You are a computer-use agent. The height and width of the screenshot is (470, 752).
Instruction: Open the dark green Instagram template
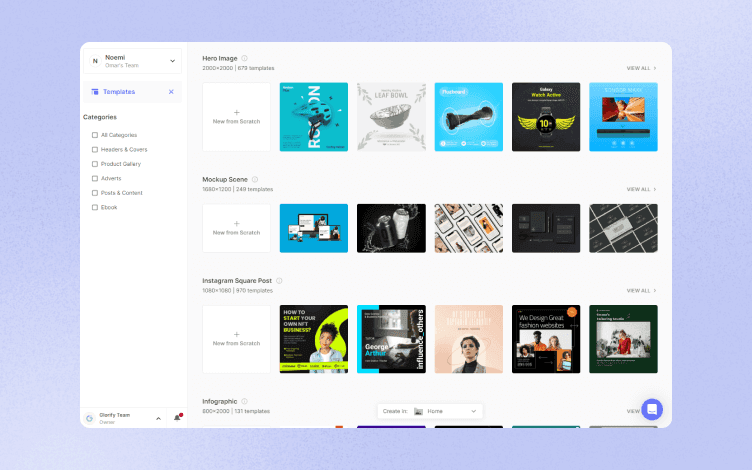tap(623, 339)
